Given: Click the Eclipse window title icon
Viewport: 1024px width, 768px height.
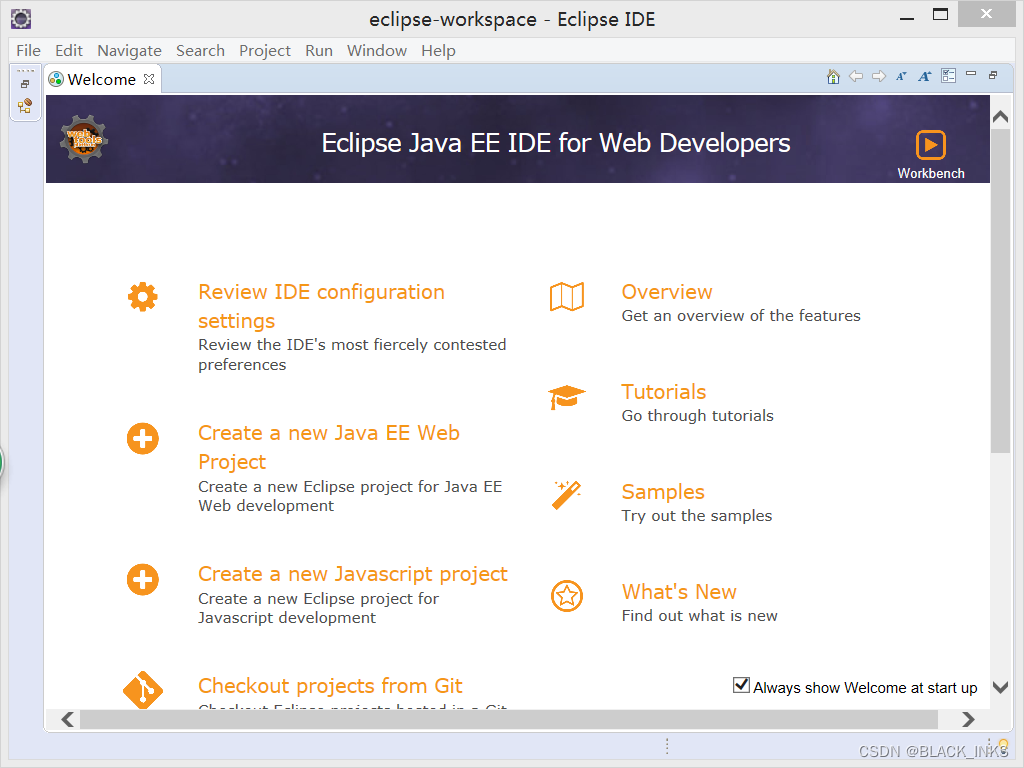Looking at the screenshot, I should tap(21, 19).
